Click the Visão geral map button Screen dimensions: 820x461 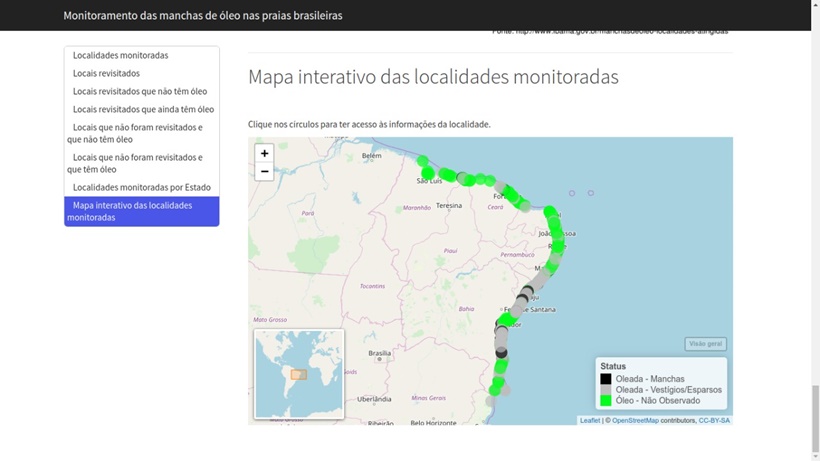705,344
